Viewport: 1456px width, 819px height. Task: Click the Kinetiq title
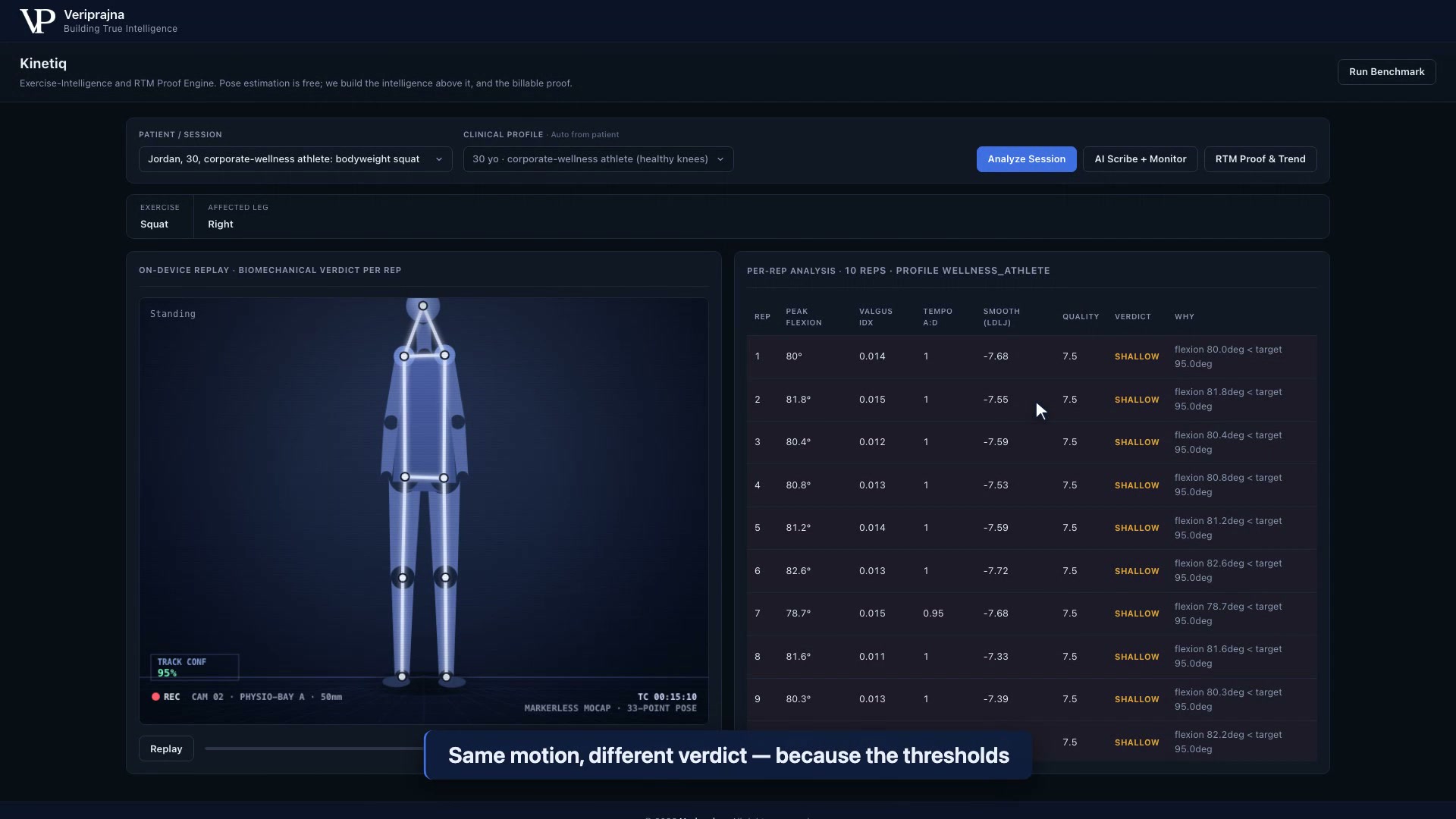[43, 64]
